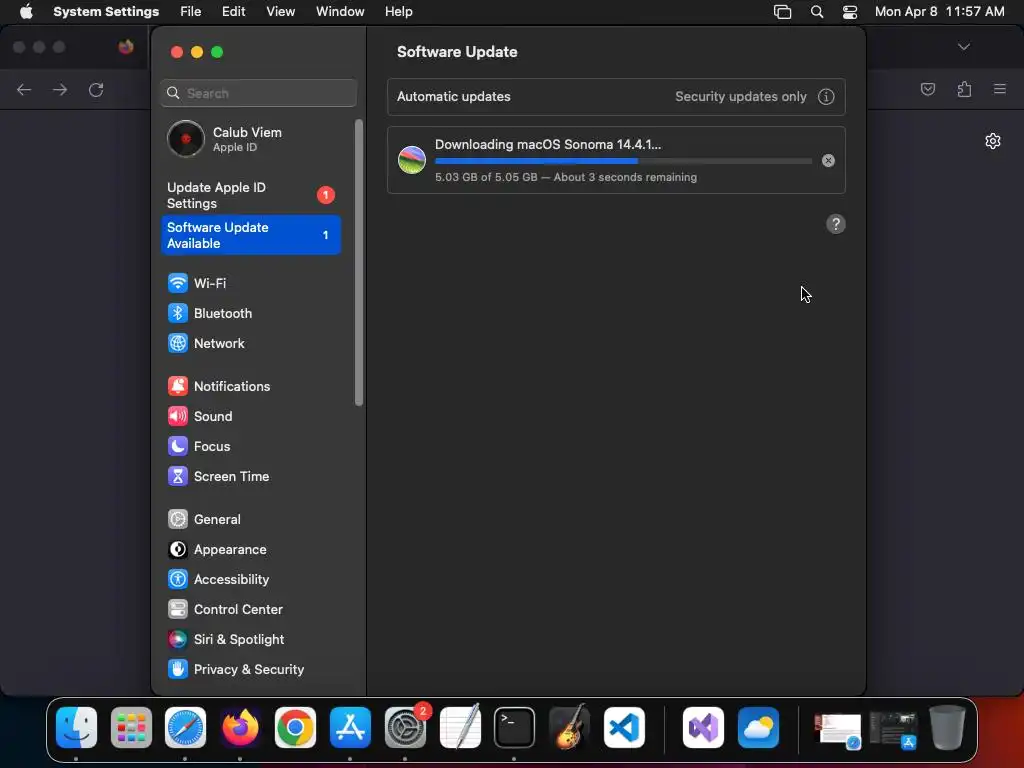Open Launchpad from the Dock

click(x=131, y=728)
